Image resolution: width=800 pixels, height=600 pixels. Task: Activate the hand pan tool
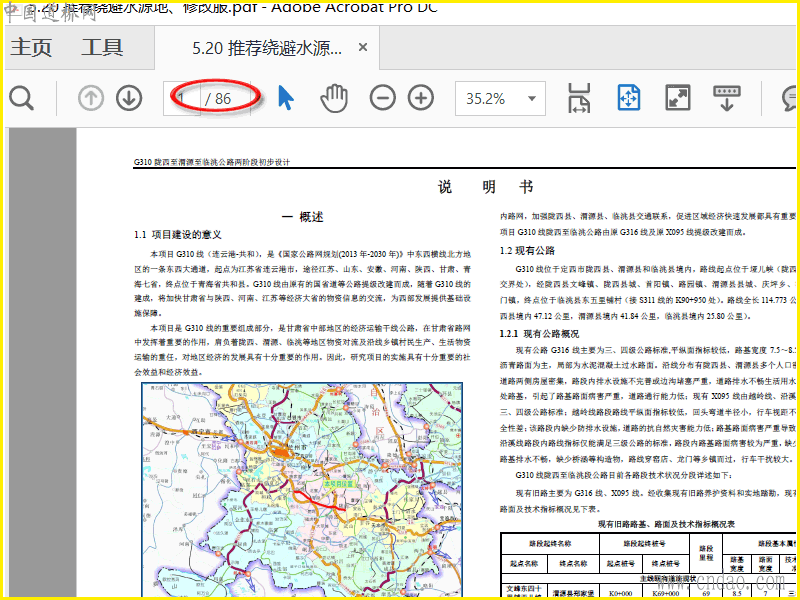point(334,98)
